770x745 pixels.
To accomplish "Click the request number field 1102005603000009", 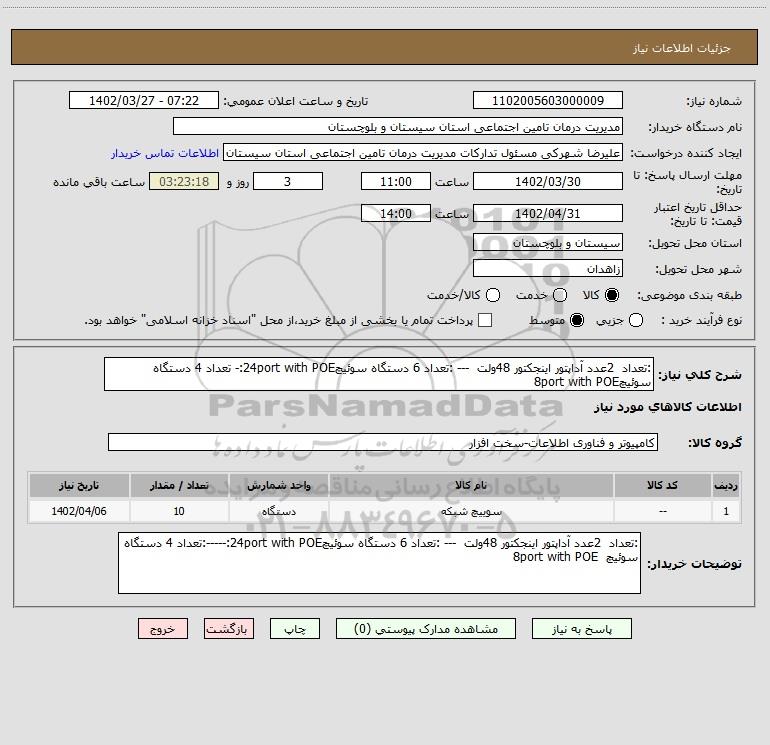I will (548, 101).
